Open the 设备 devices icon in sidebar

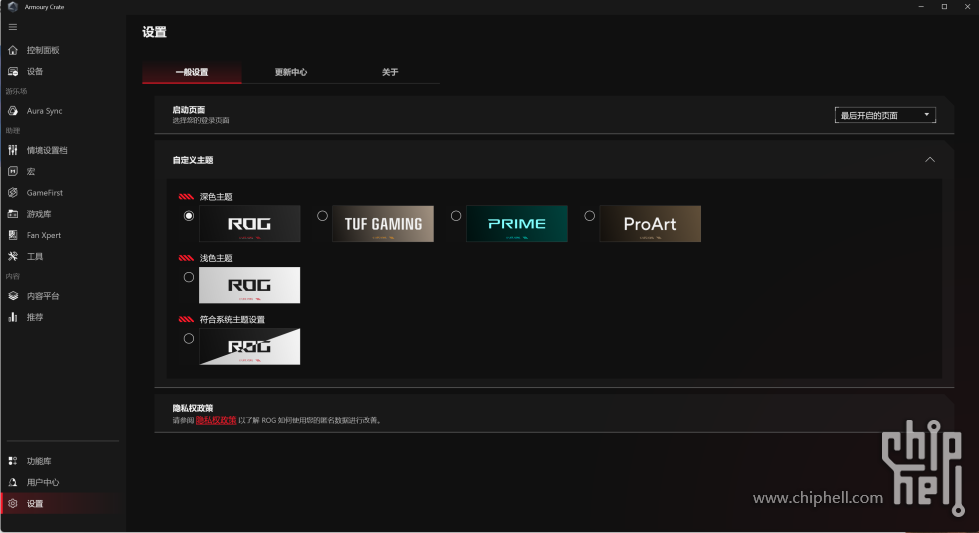[12, 71]
